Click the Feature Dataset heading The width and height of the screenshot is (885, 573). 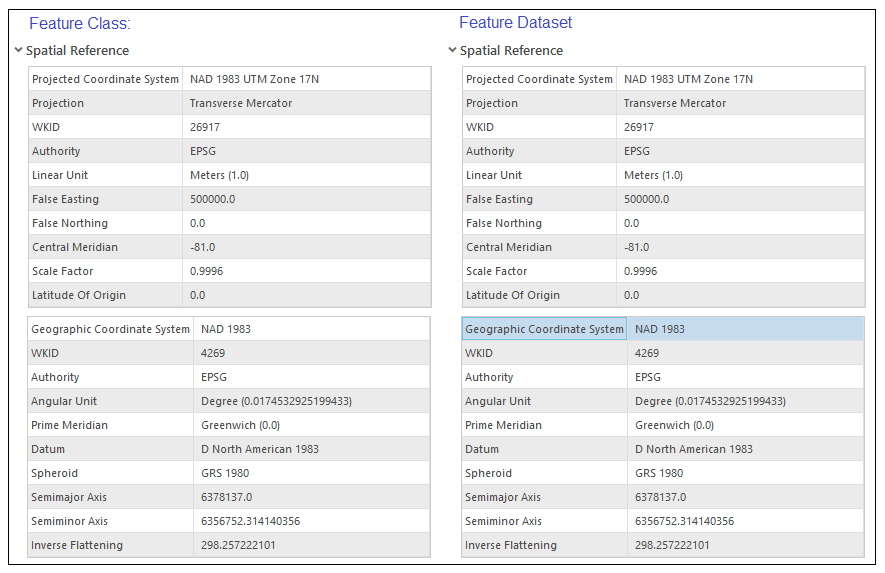[516, 22]
